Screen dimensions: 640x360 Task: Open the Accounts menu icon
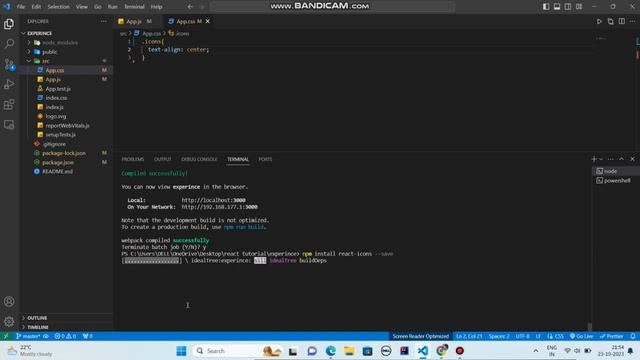point(9,302)
